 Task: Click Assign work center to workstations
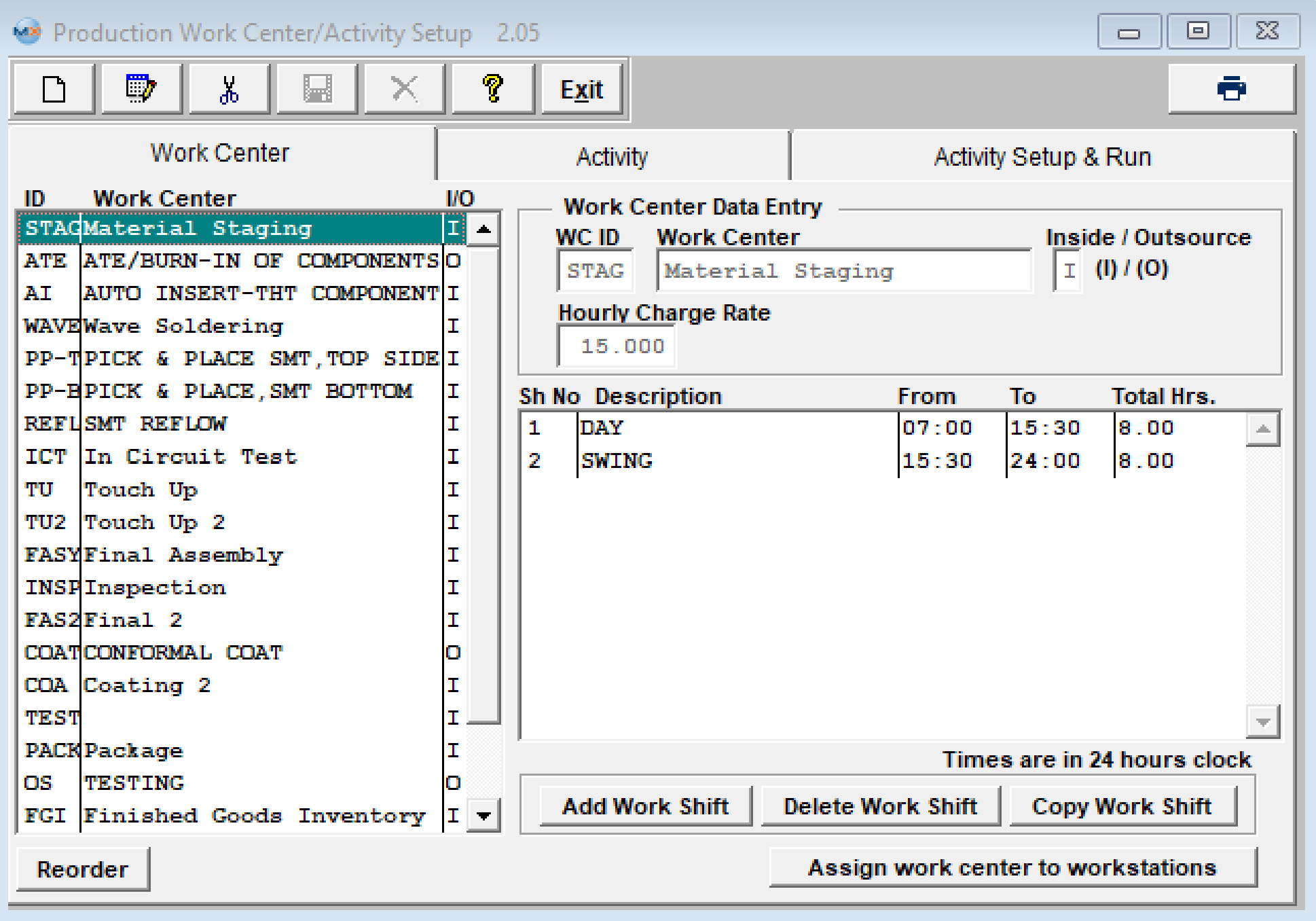tap(1012, 867)
